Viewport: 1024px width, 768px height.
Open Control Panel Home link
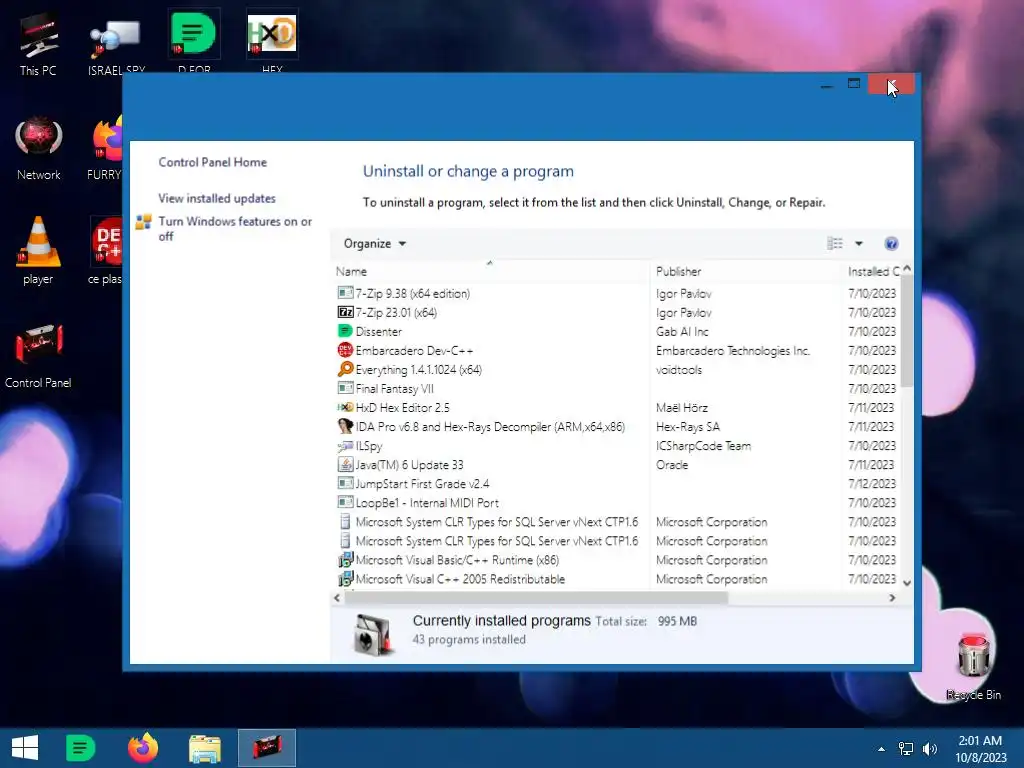(212, 163)
